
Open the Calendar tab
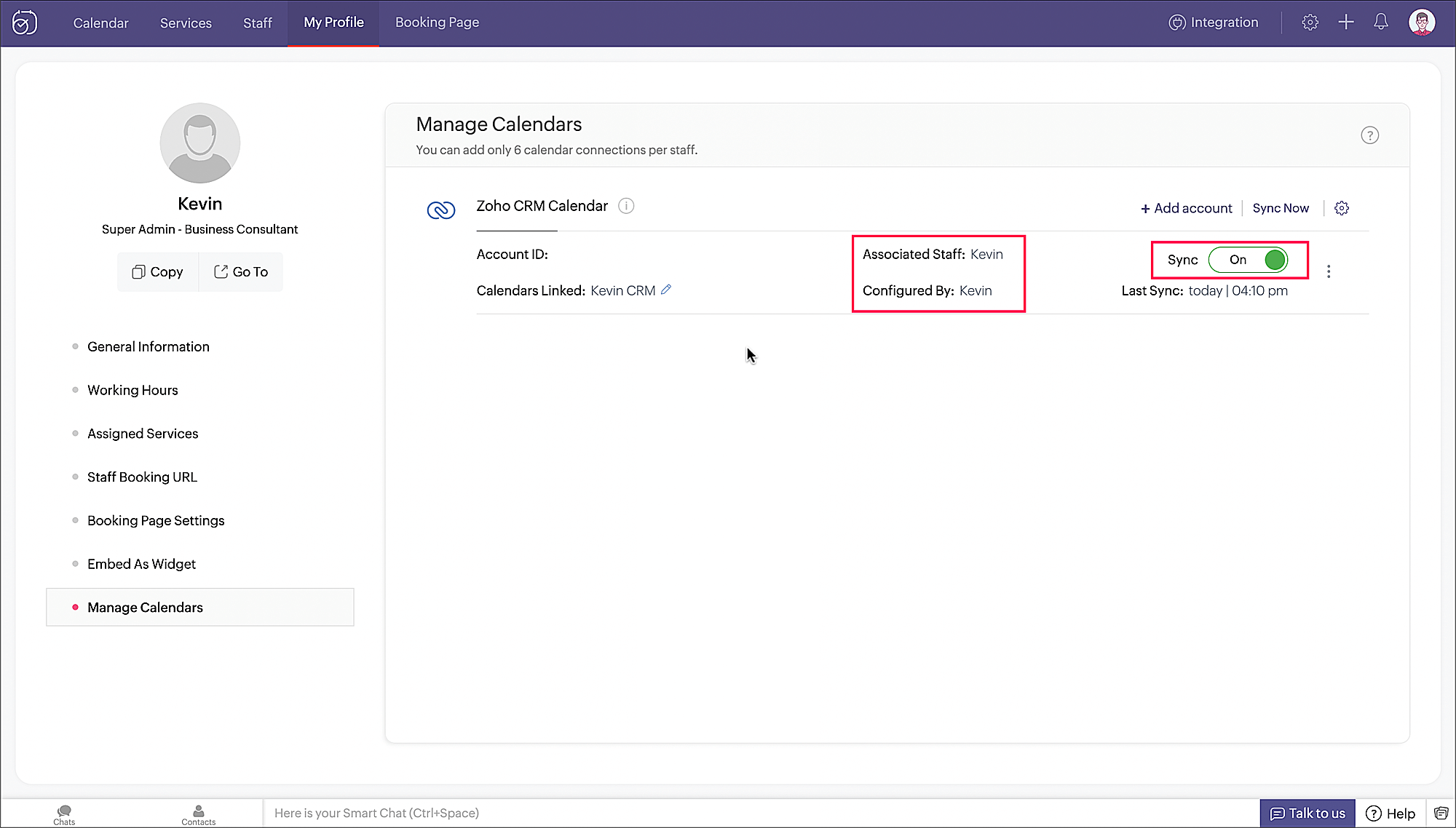click(x=100, y=23)
